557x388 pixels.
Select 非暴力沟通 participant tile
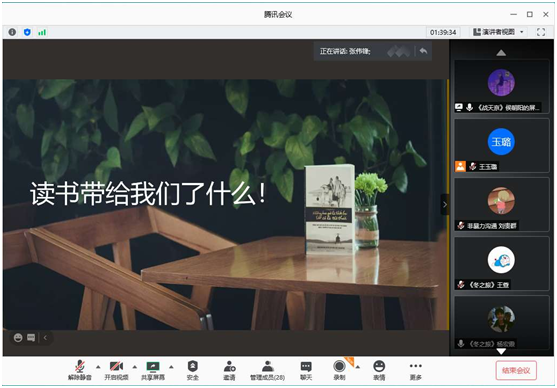[x=501, y=205]
